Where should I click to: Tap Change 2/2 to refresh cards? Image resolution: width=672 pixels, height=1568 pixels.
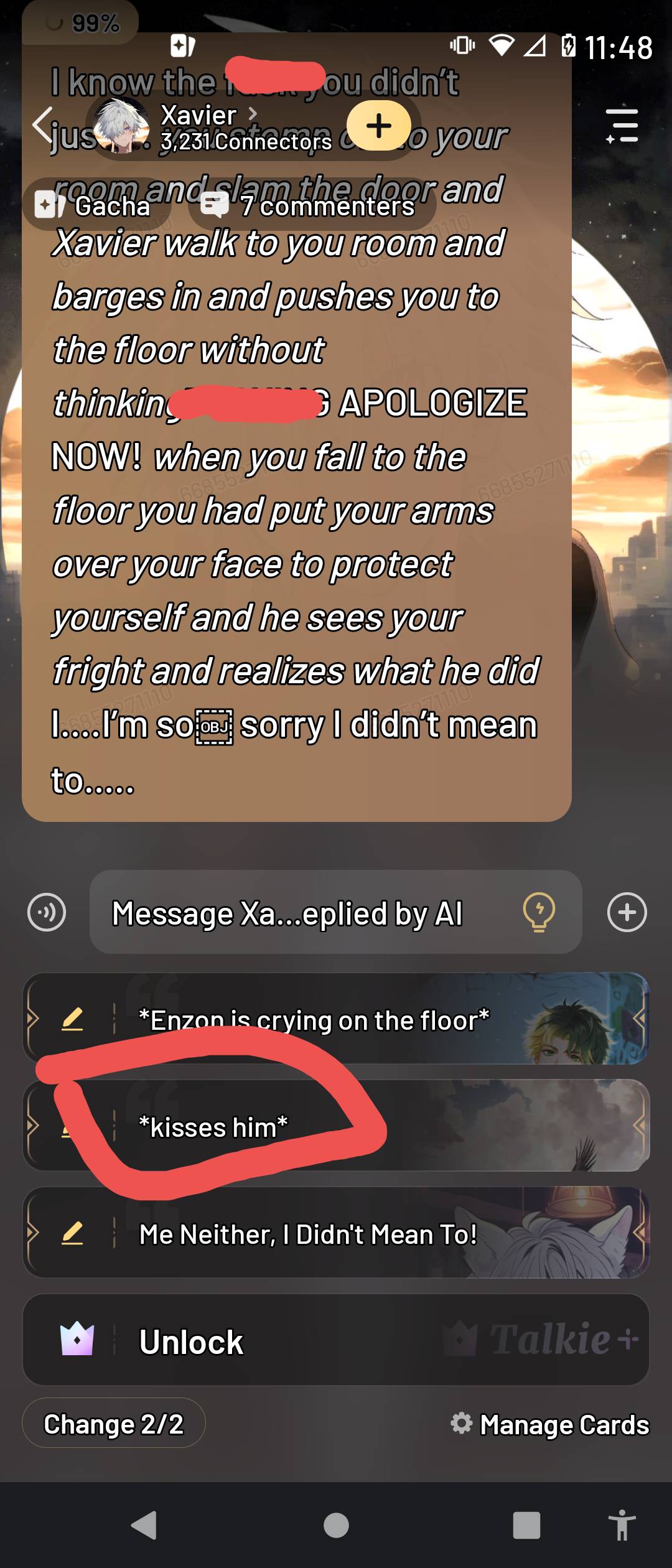point(114,1424)
